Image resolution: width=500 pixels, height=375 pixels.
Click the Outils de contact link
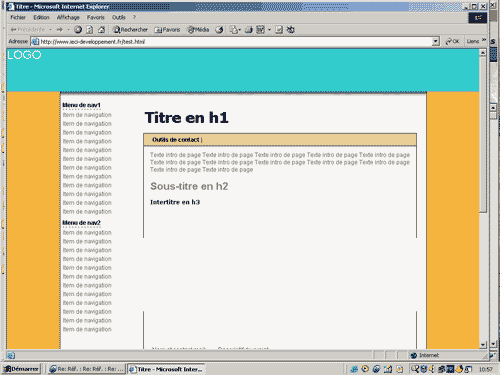click(x=176, y=140)
